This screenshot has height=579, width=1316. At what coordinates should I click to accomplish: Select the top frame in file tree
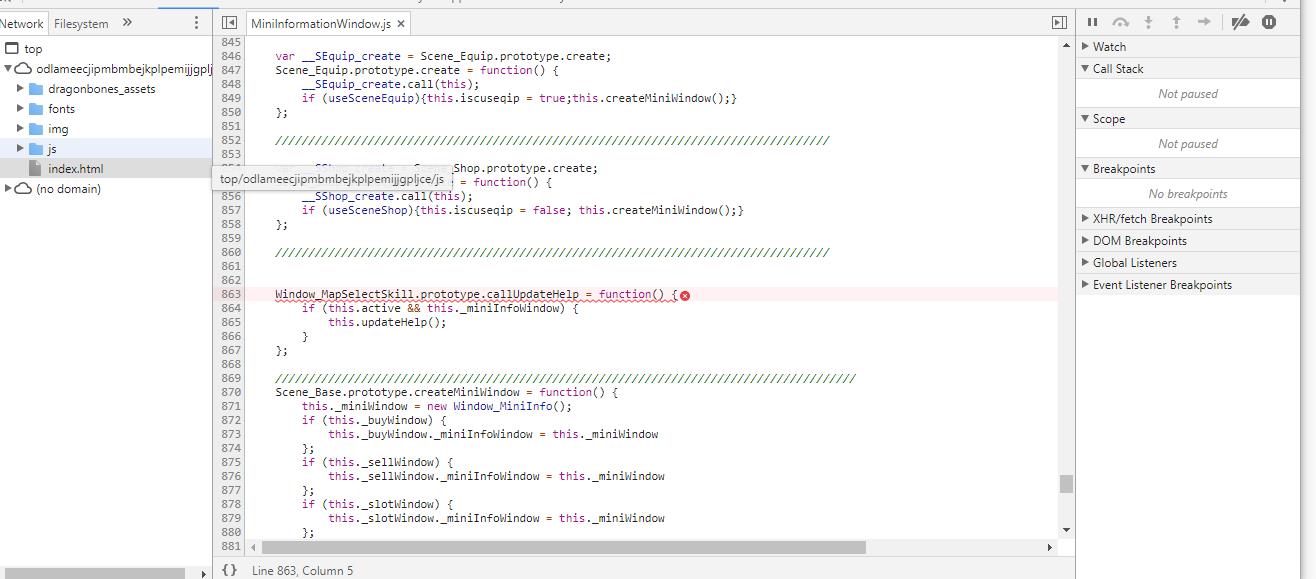(x=33, y=49)
